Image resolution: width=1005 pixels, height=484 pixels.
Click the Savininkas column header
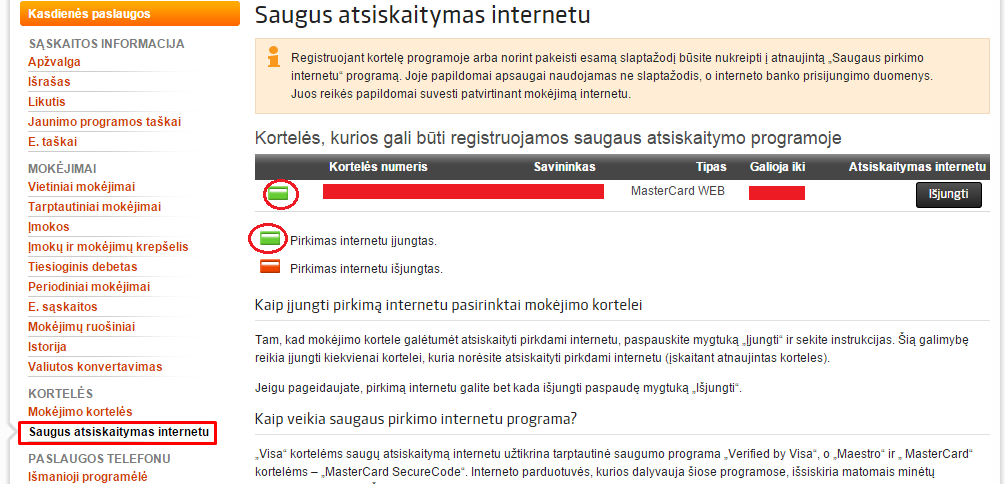(565, 167)
